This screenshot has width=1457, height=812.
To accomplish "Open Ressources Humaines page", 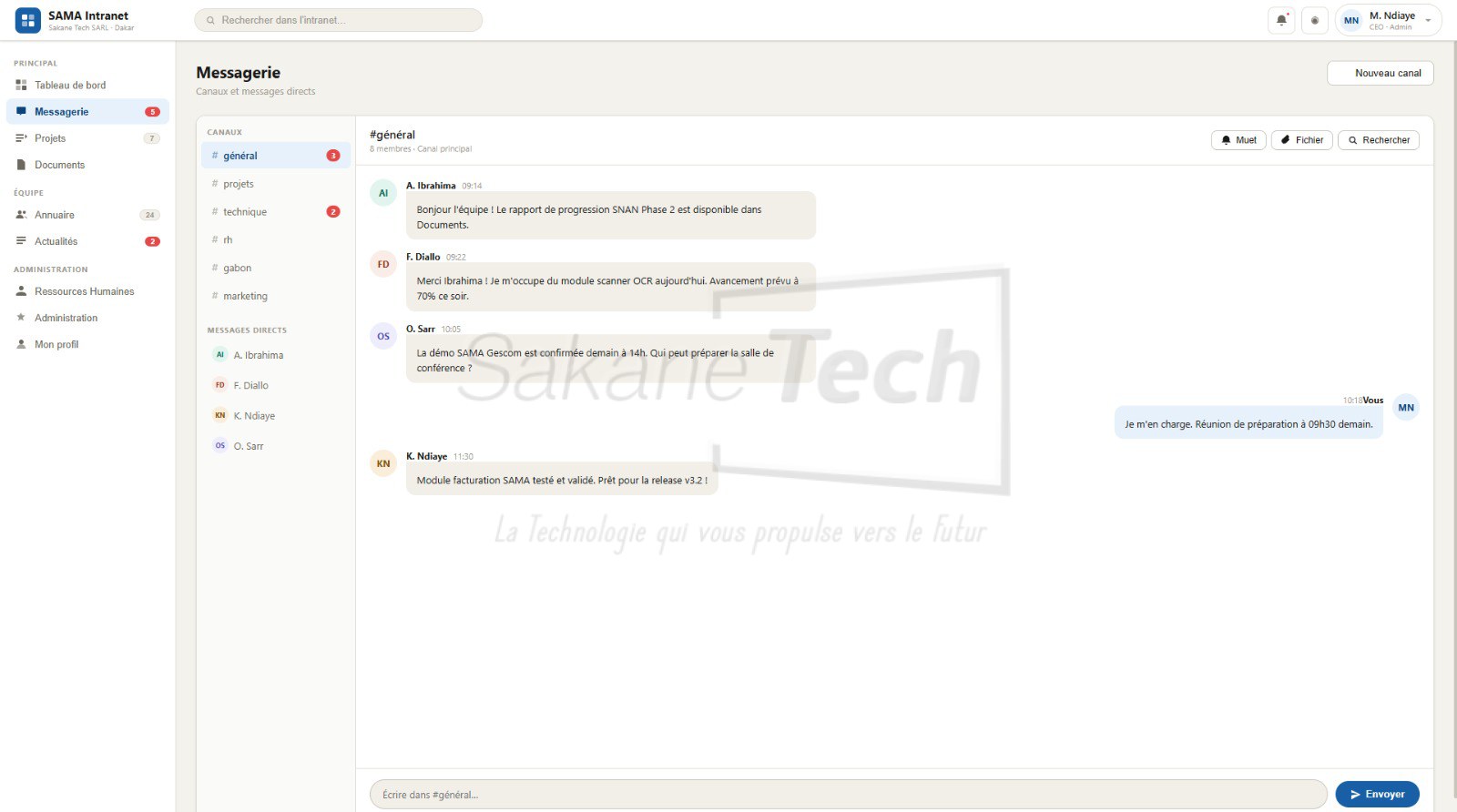I will (x=87, y=291).
